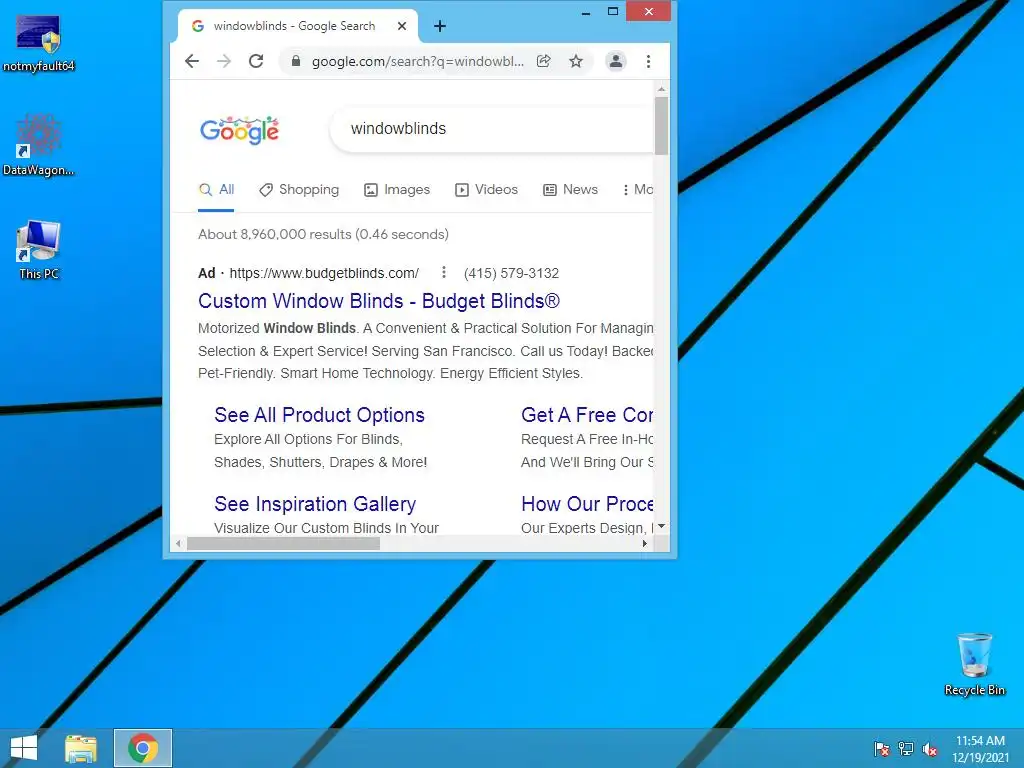Close the windowblinds Google Search tab

[402, 26]
